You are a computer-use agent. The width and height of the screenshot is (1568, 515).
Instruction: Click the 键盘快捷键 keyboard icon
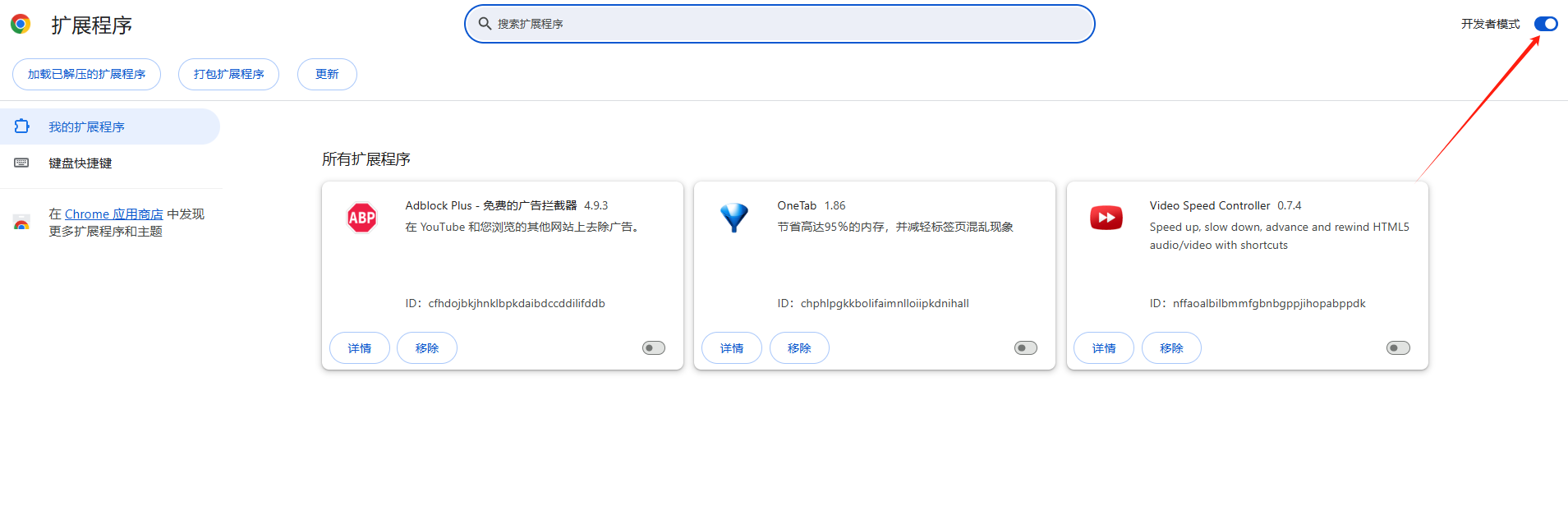click(x=22, y=163)
